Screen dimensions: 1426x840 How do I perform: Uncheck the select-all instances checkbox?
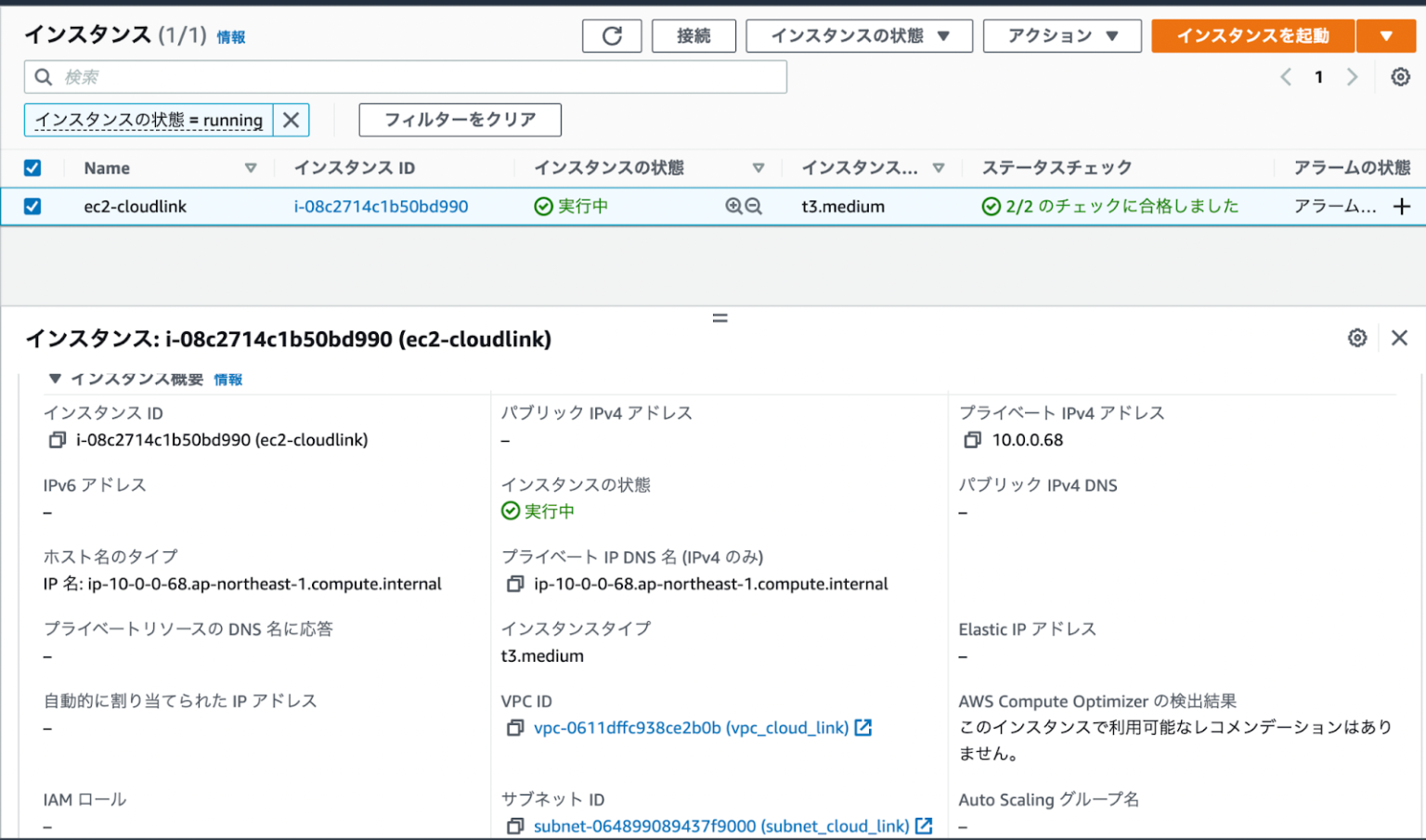(x=32, y=167)
